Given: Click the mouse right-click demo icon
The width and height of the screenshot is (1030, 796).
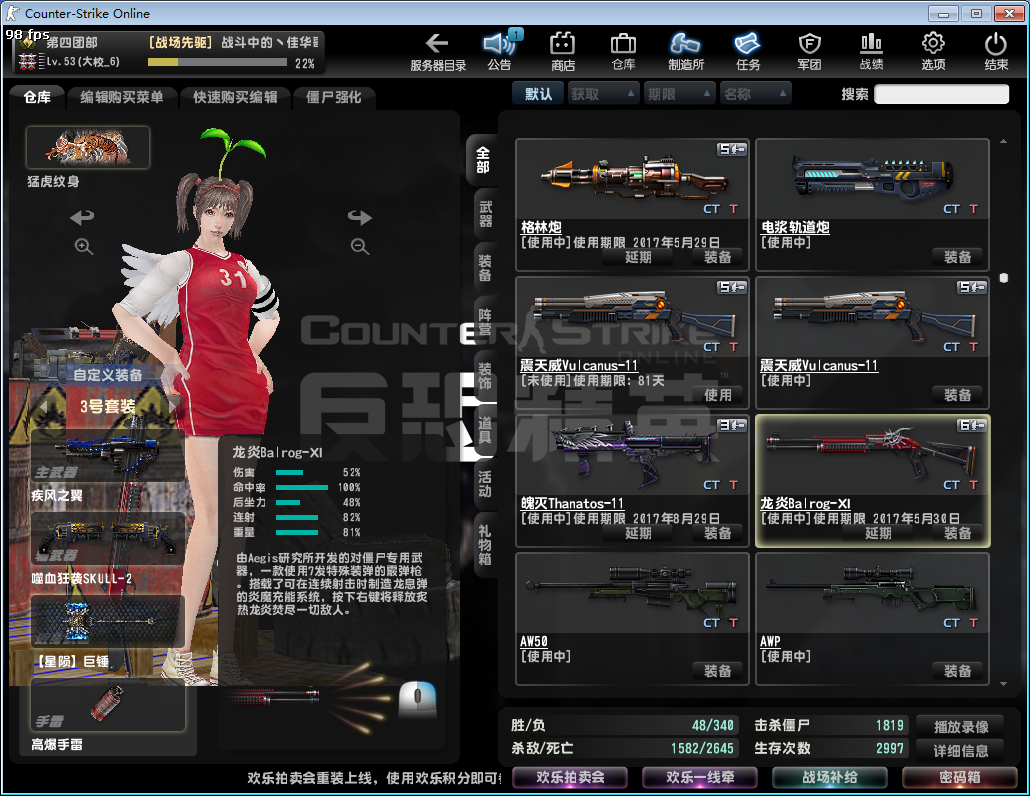Looking at the screenshot, I should click(418, 699).
